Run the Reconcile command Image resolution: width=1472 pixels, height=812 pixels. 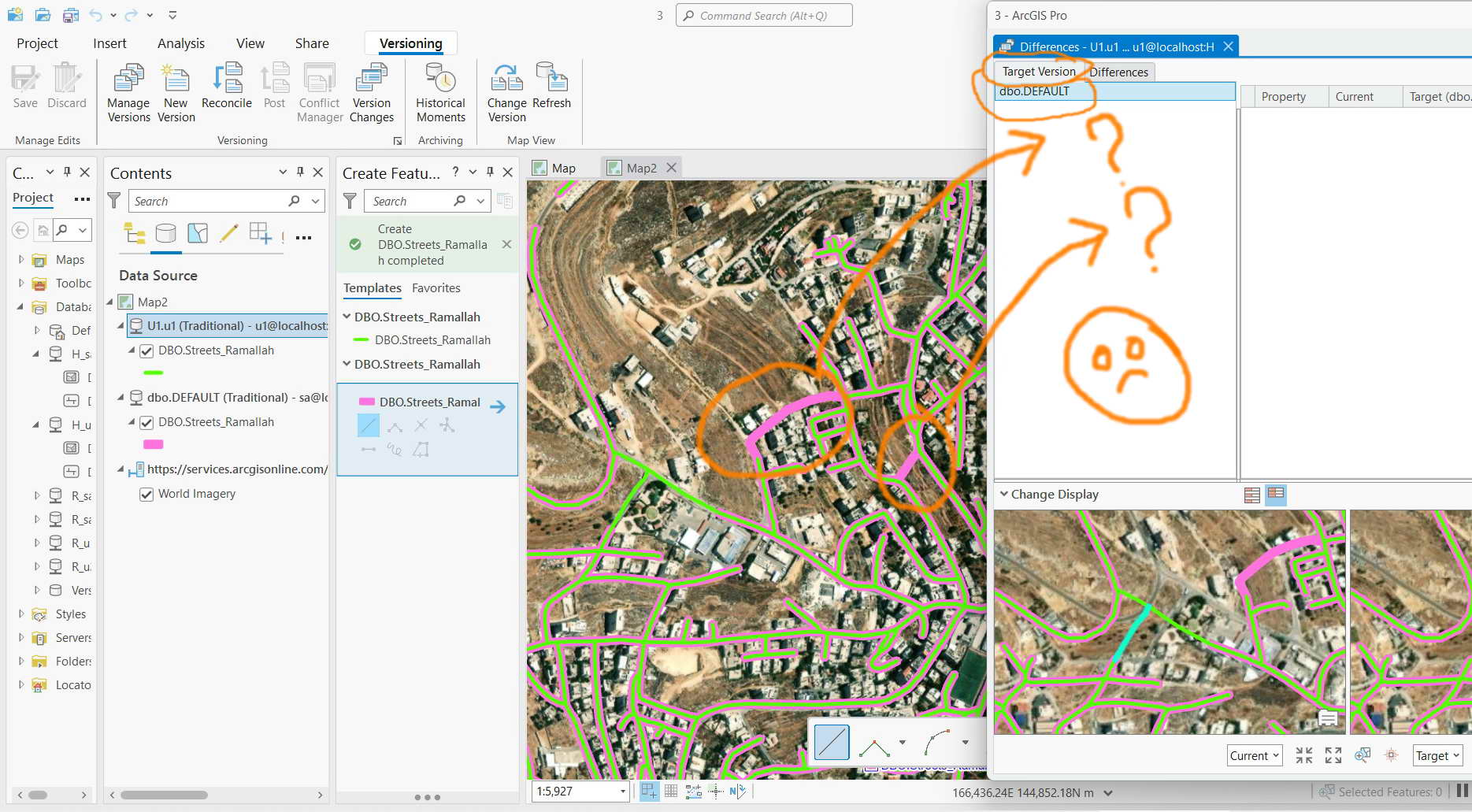tap(227, 87)
